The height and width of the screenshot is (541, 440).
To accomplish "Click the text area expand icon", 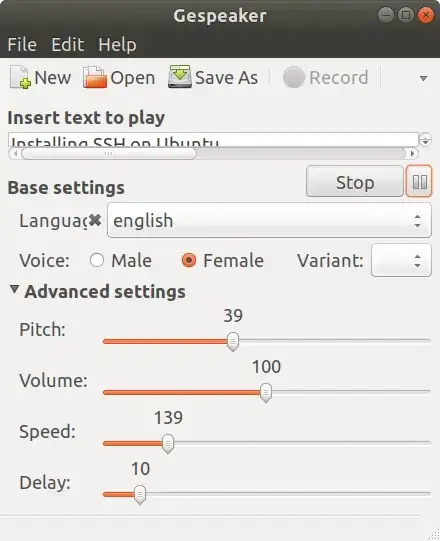I will coord(425,140).
